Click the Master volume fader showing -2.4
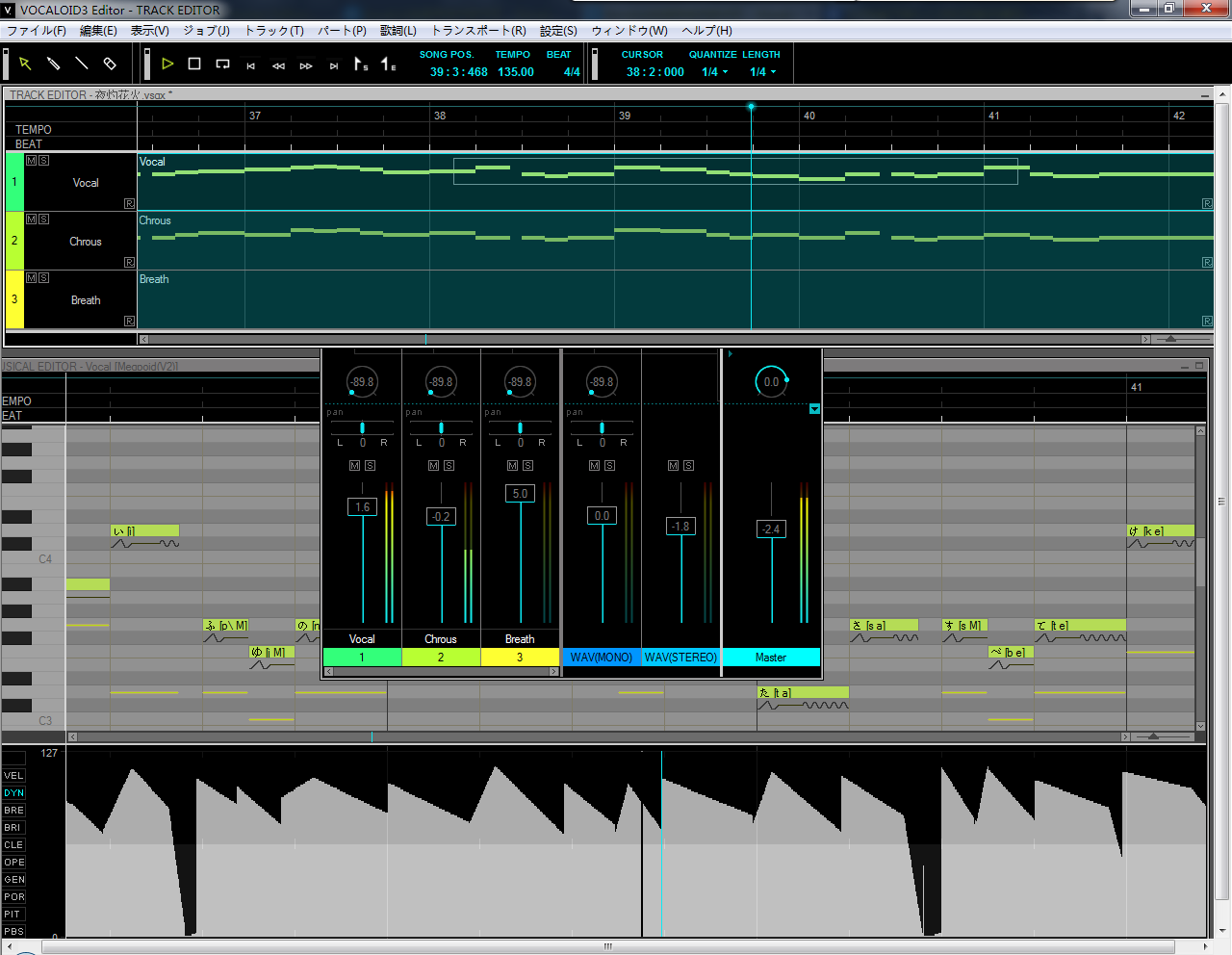 (x=772, y=529)
